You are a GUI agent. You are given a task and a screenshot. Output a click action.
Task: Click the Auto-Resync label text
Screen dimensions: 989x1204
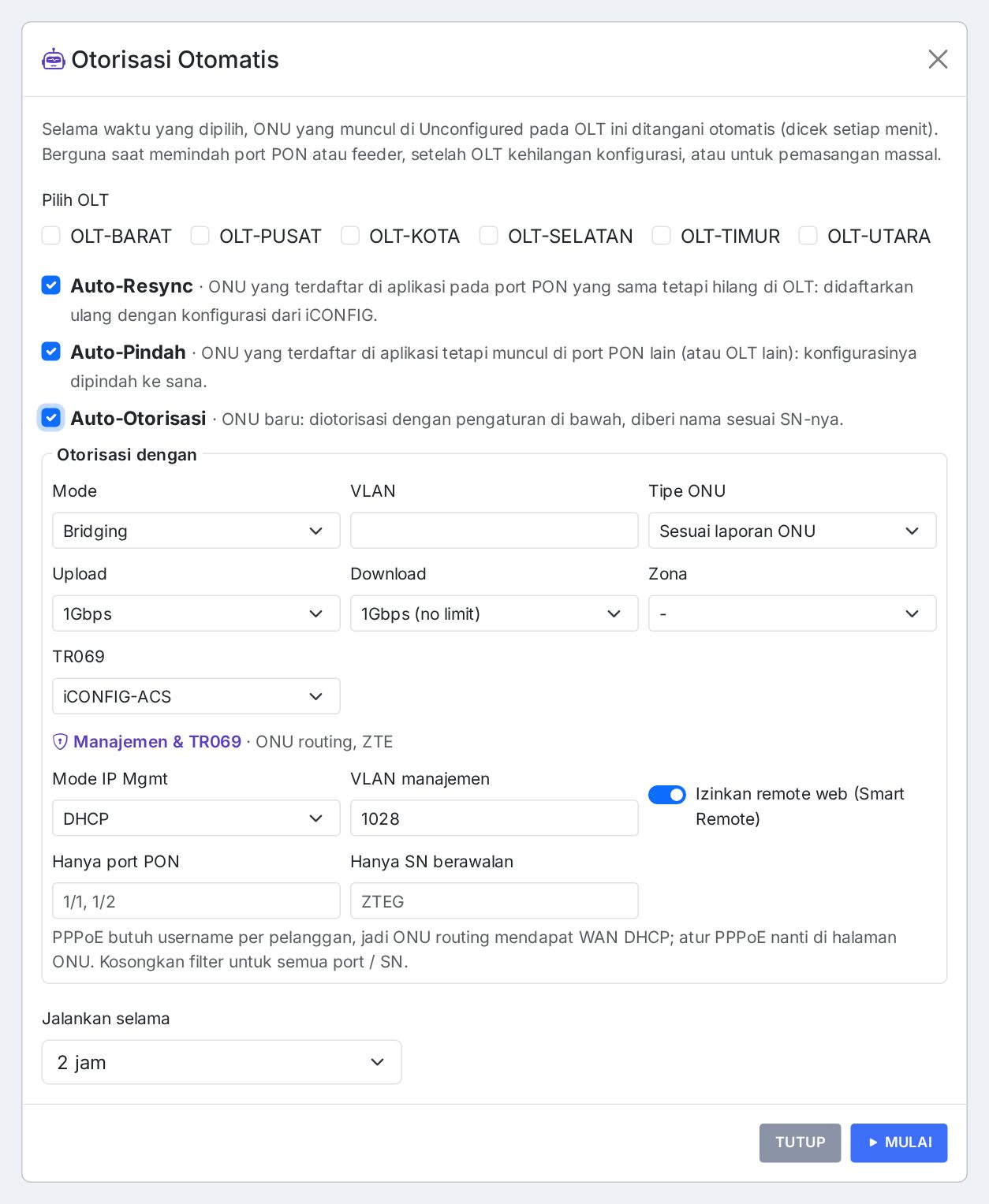click(132, 285)
